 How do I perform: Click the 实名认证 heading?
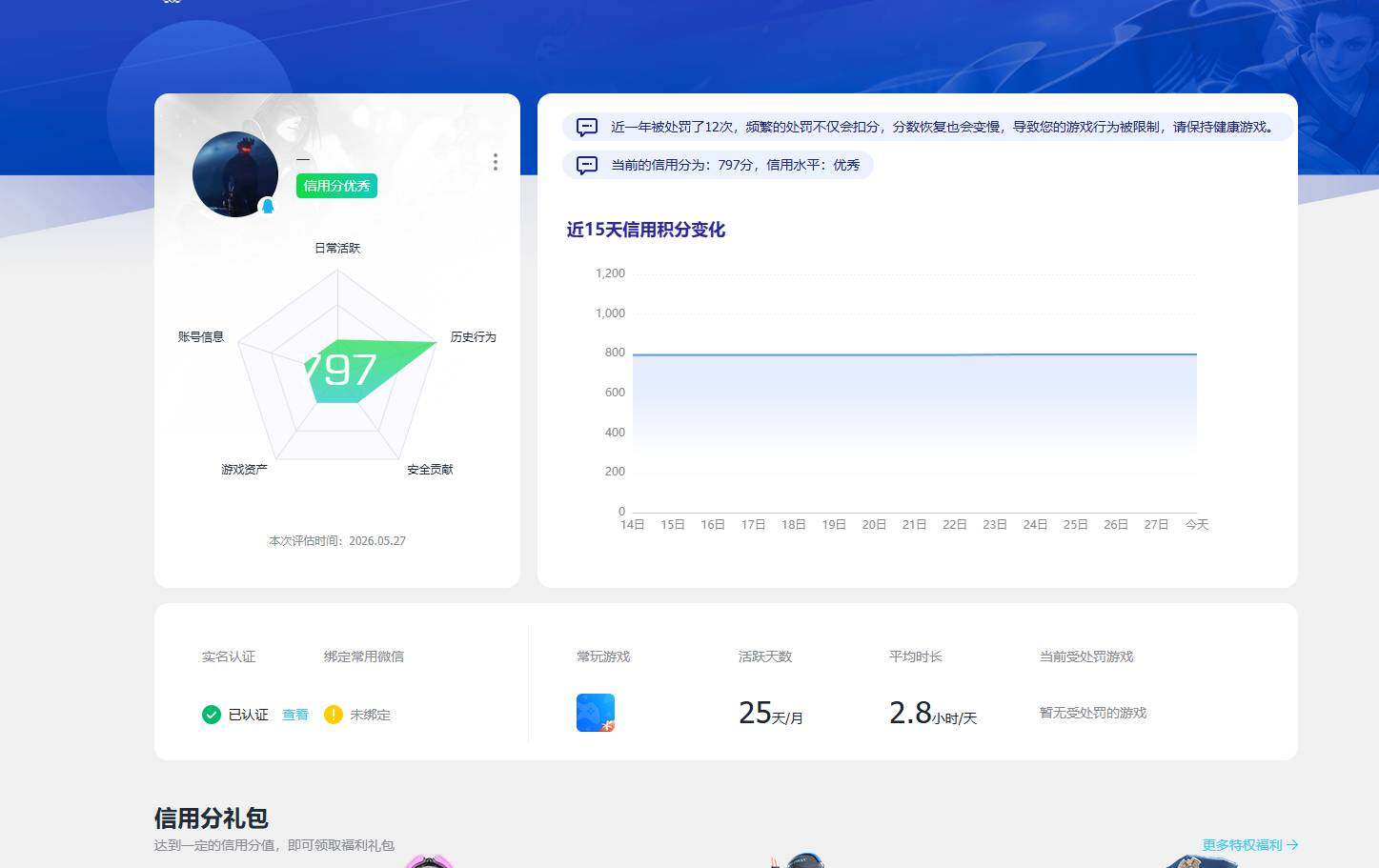tap(229, 656)
